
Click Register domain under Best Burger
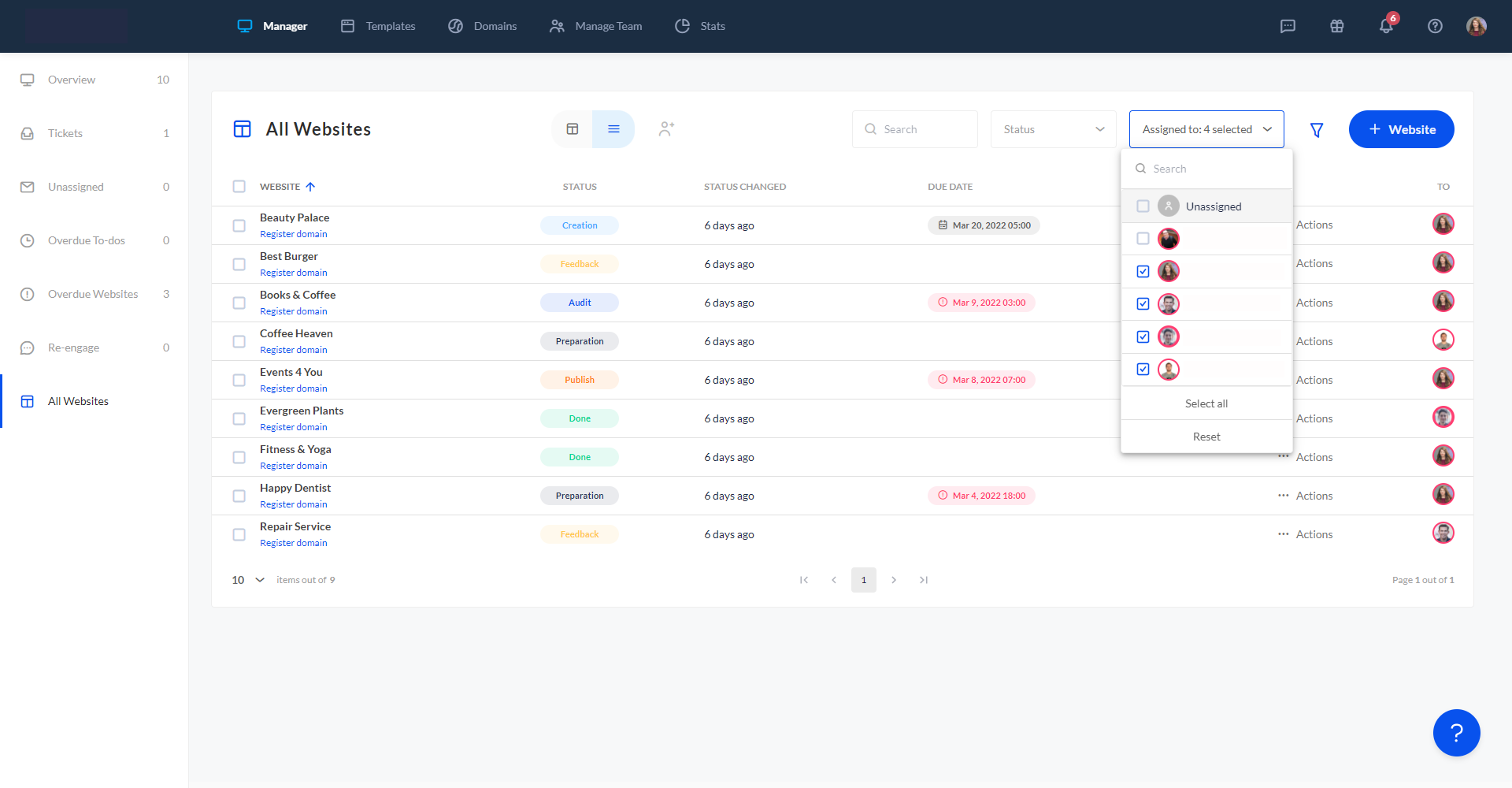293,273
